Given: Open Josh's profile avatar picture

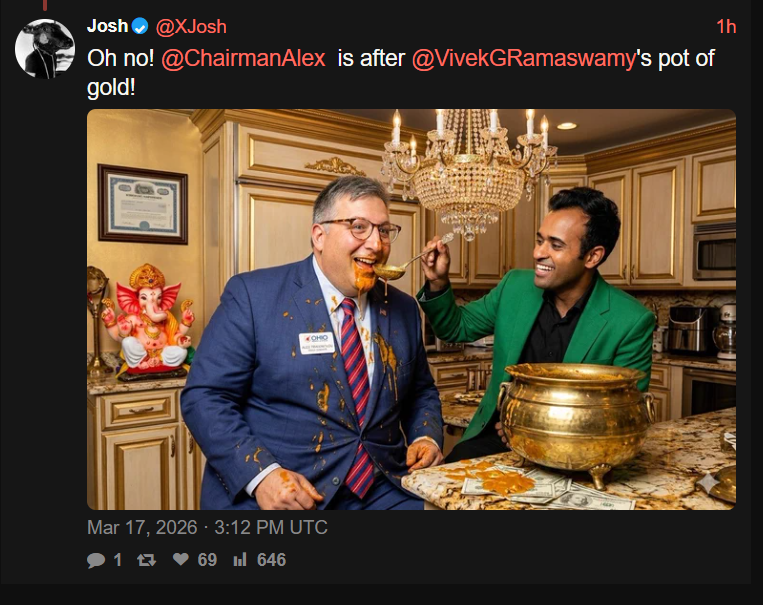Looking at the screenshot, I should click(45, 49).
